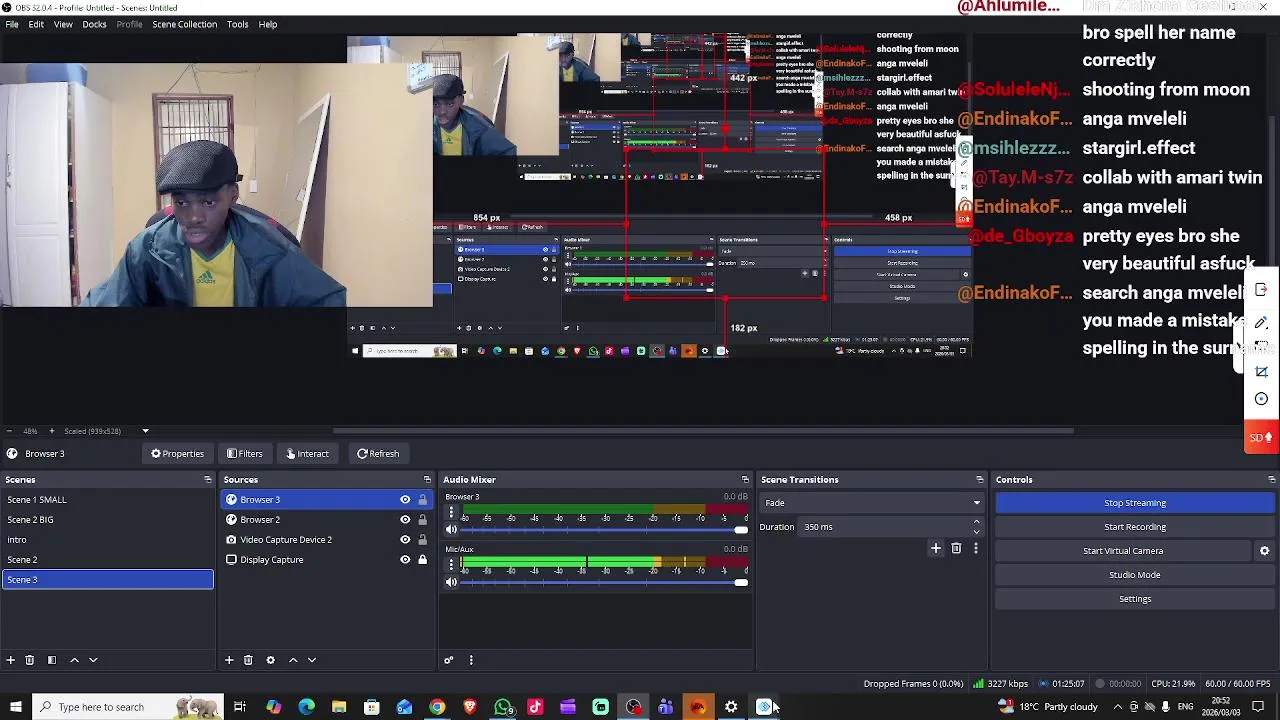Add a scene transition with plus icon

click(936, 548)
